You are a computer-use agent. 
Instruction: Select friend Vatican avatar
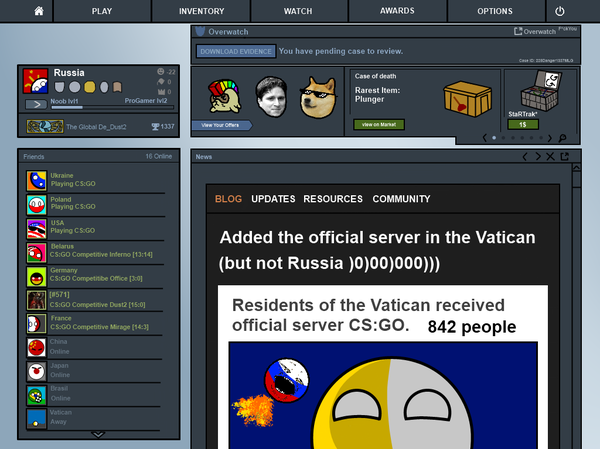[x=36, y=419]
